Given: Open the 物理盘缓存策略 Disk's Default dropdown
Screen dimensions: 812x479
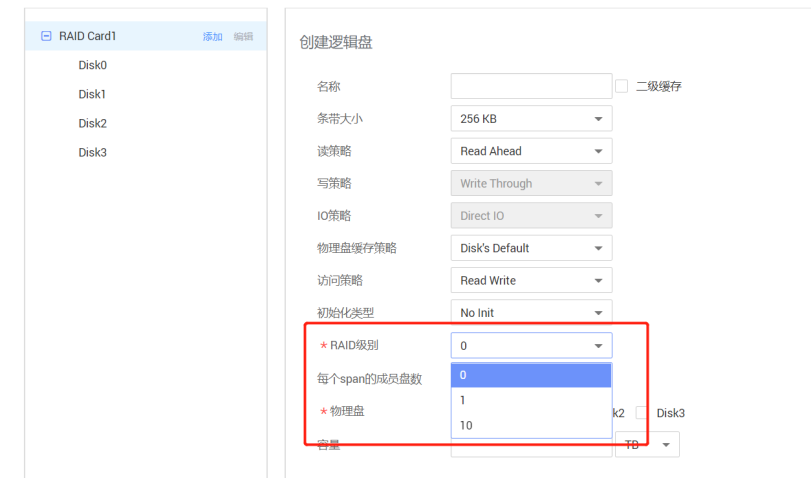Looking at the screenshot, I should pos(530,248).
